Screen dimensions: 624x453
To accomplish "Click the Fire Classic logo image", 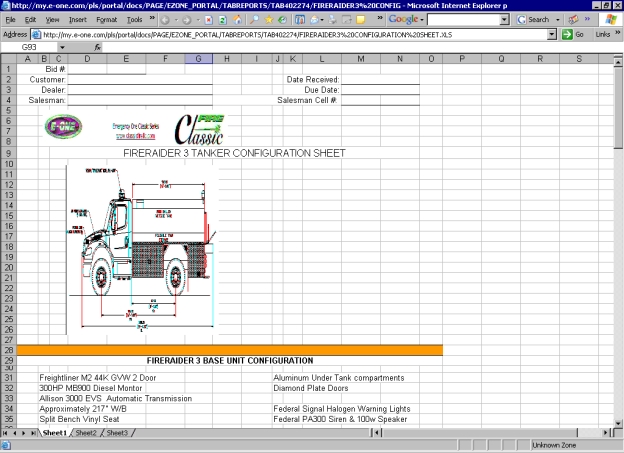I will click(200, 129).
